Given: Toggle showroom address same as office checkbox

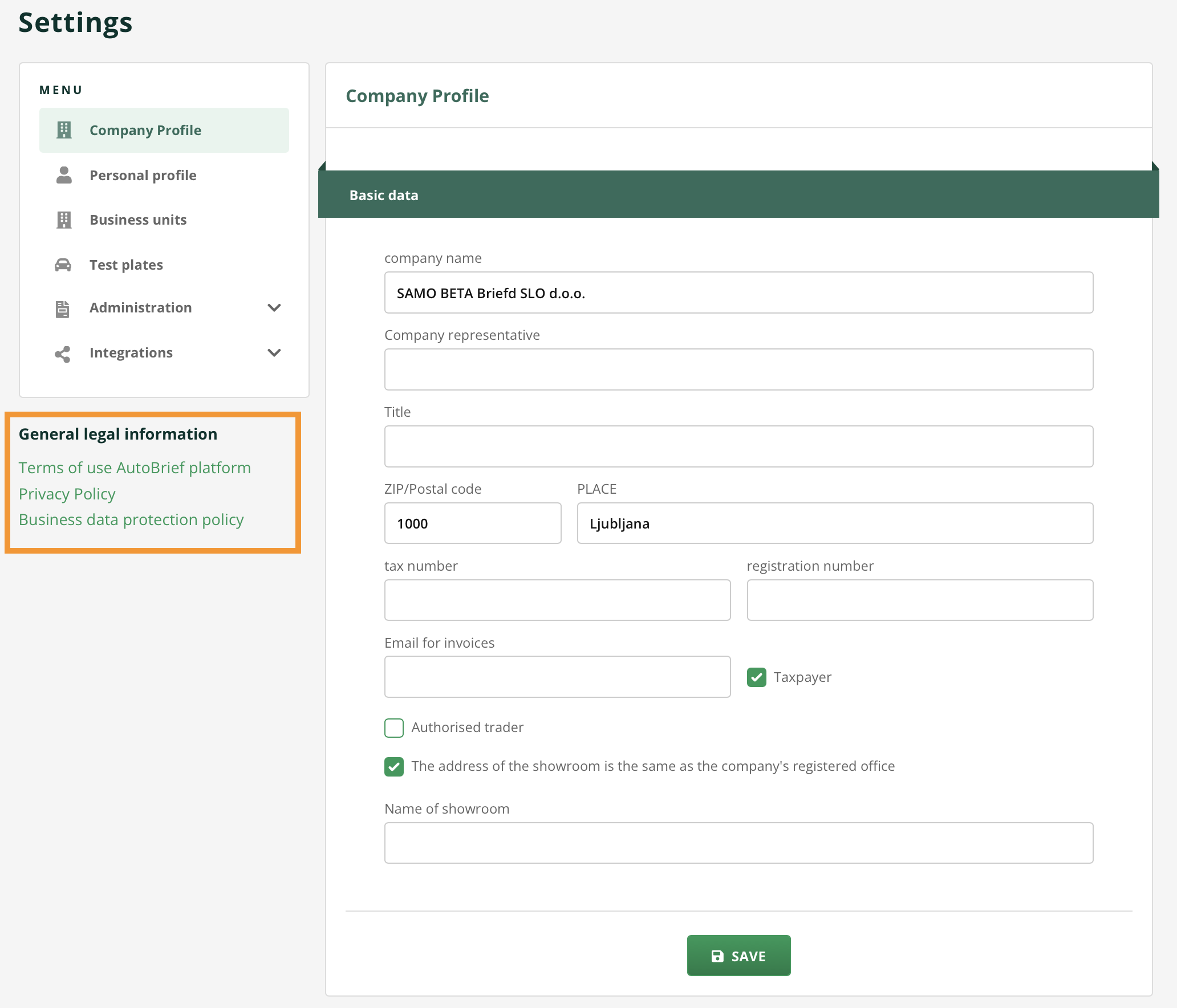Looking at the screenshot, I should 394,766.
